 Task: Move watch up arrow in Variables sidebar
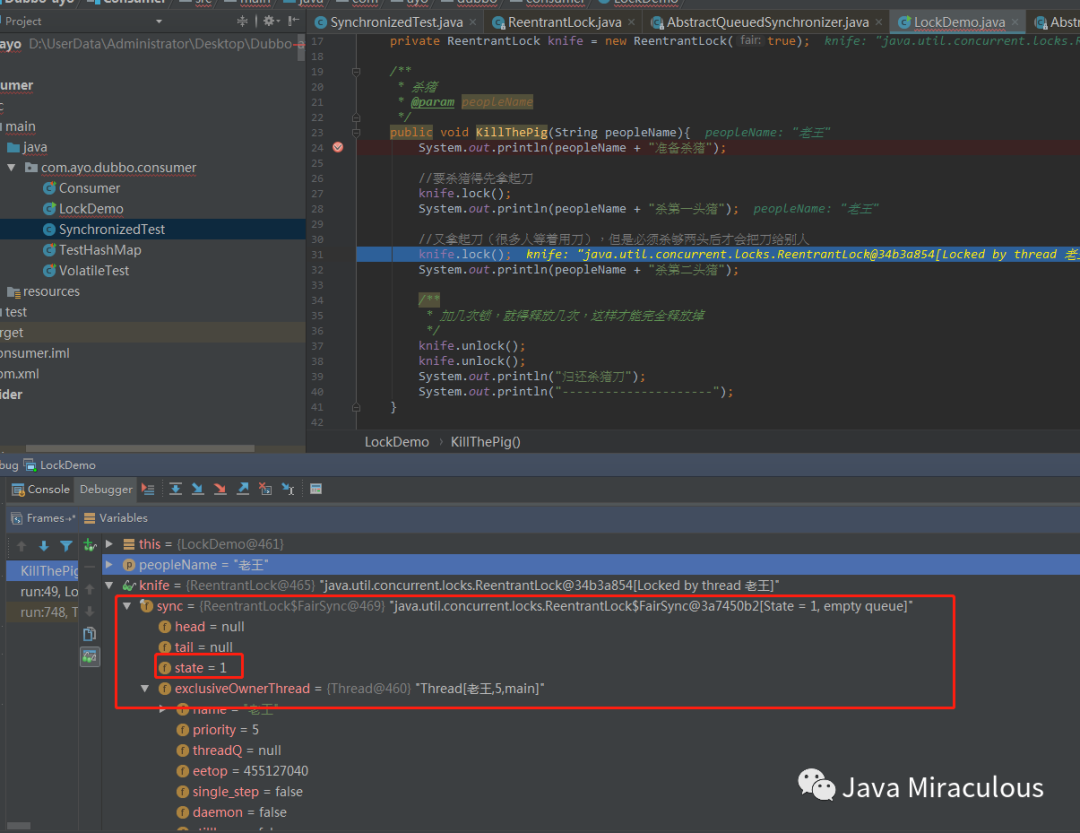pyautogui.click(x=90, y=589)
